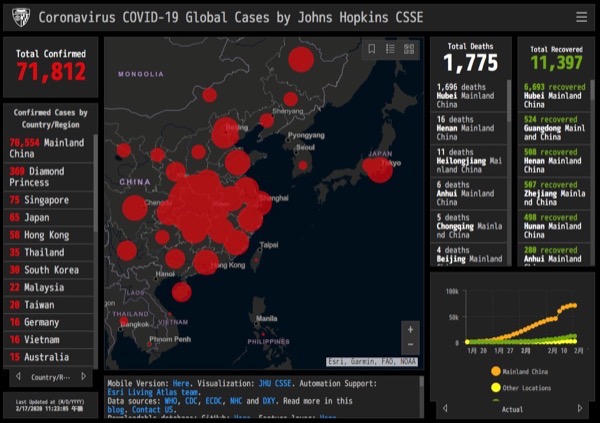Go to next tab with Country/Region right arrow
This screenshot has height=423, width=600.
(83, 376)
